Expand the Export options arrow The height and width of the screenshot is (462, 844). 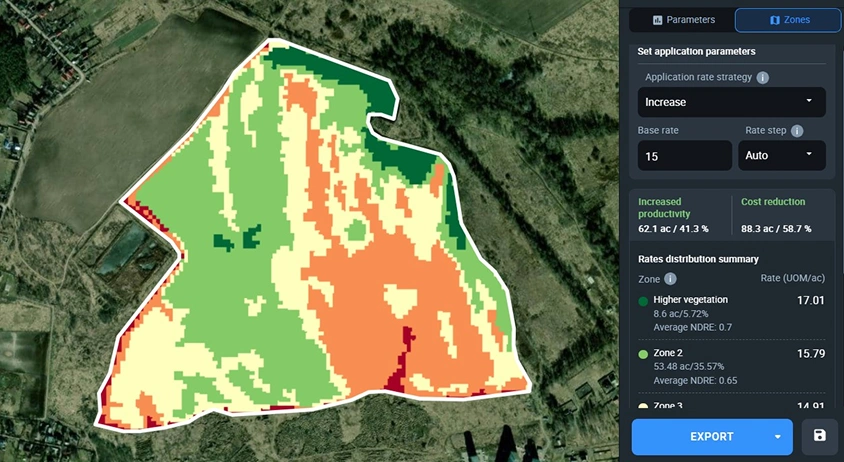778,437
